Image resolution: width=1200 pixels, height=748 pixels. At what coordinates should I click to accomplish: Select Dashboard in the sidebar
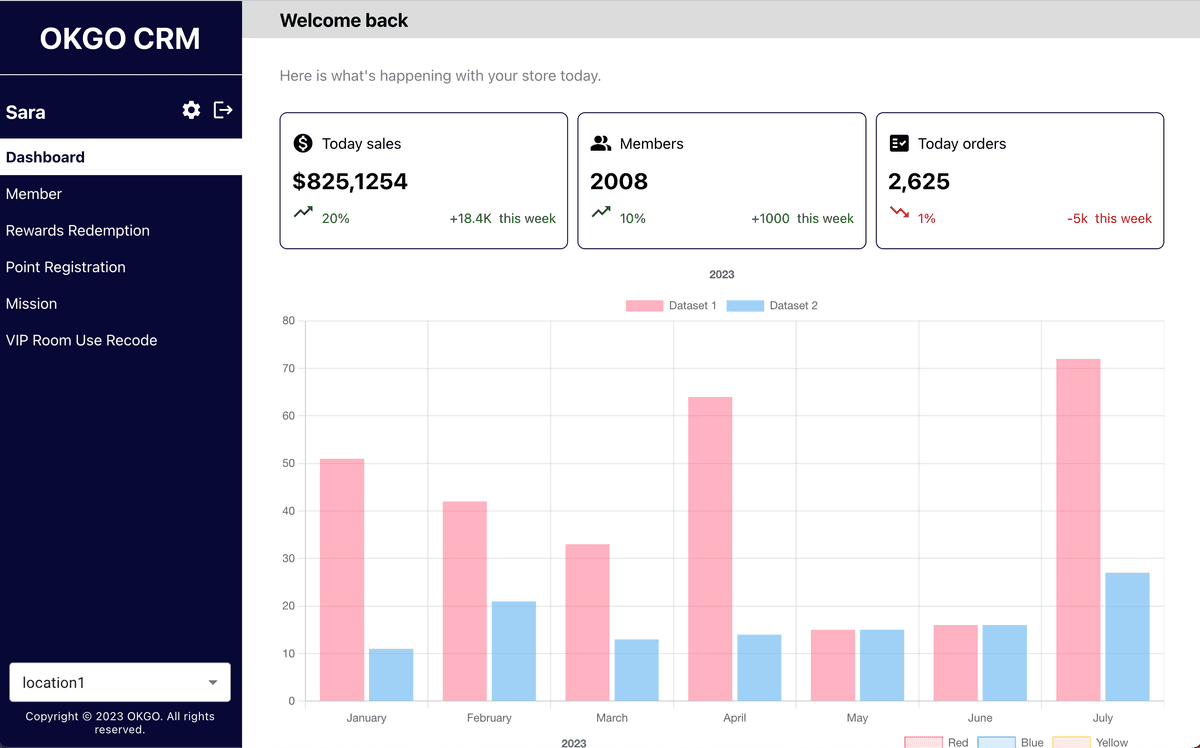[121, 157]
